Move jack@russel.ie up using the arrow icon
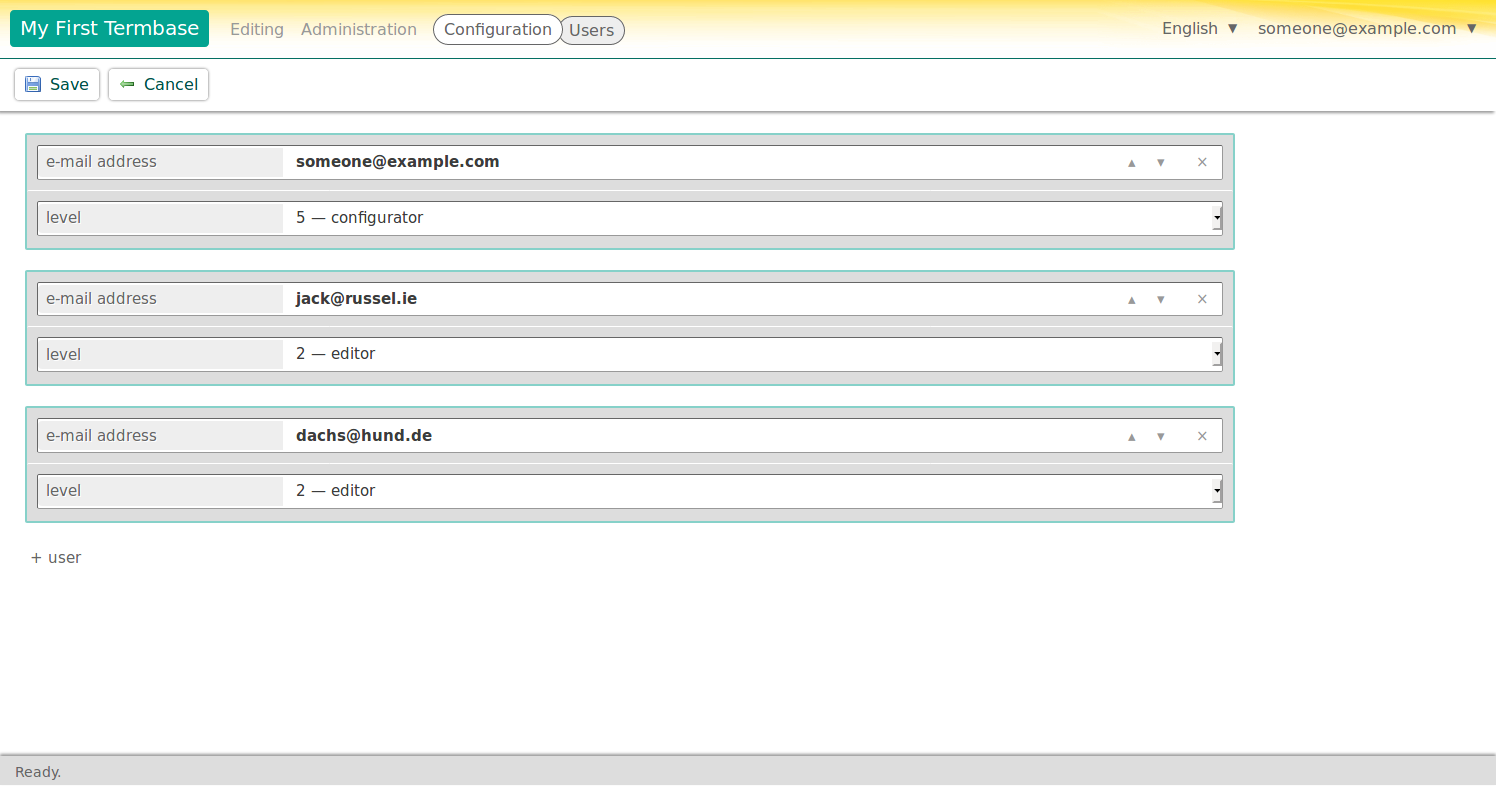The width and height of the screenshot is (1496, 786). 1131,299
